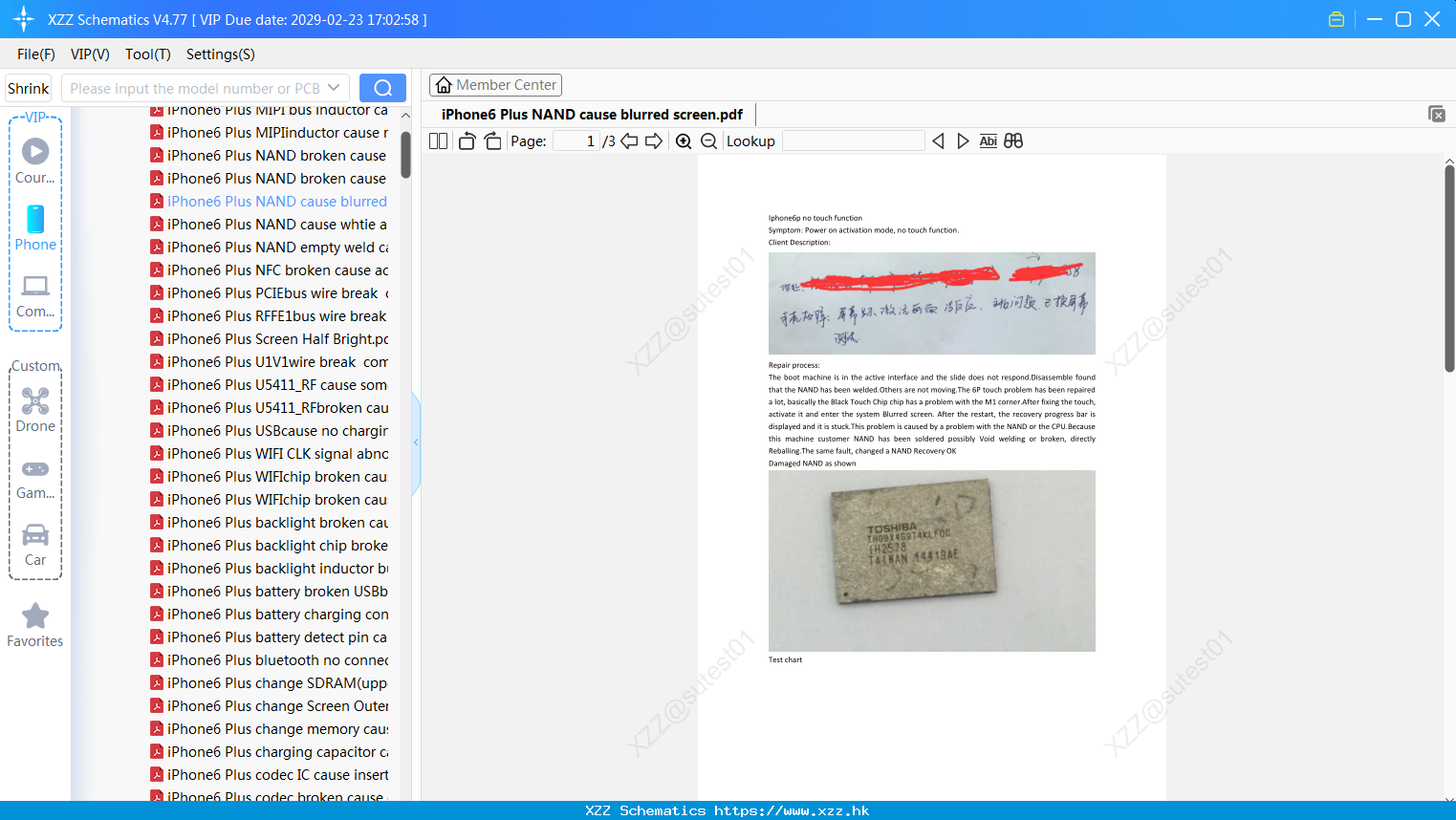The height and width of the screenshot is (820, 1456).
Task: Open iPhone6 Plus NAND cause whtie file
Action: (269, 225)
